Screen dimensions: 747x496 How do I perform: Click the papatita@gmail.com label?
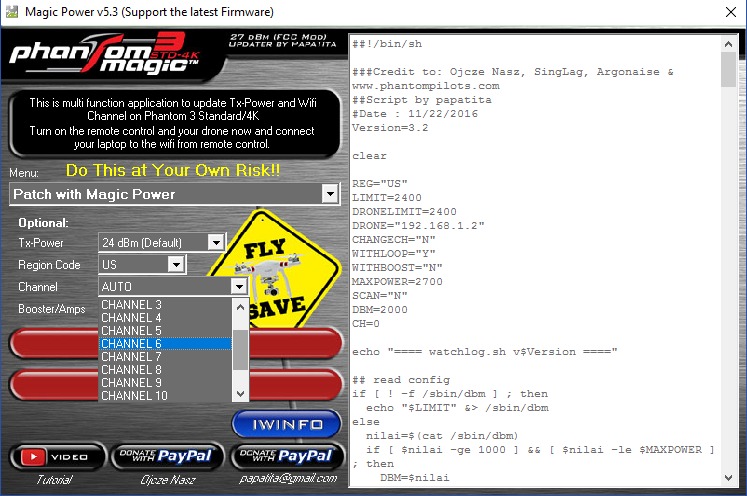click(288, 478)
